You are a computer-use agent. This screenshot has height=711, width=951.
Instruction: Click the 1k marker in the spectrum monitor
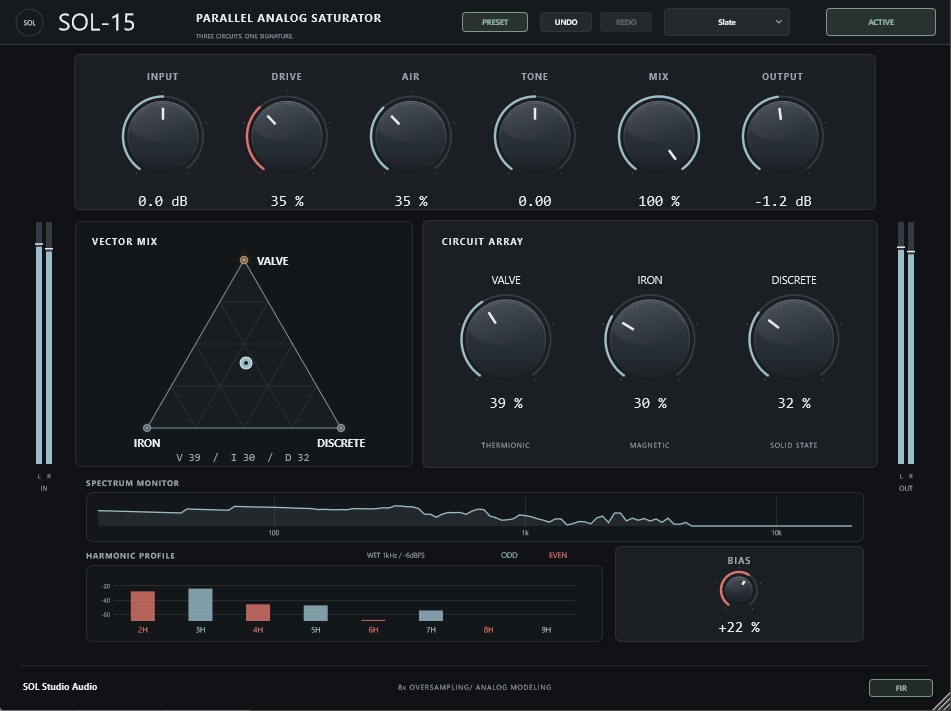click(x=525, y=533)
